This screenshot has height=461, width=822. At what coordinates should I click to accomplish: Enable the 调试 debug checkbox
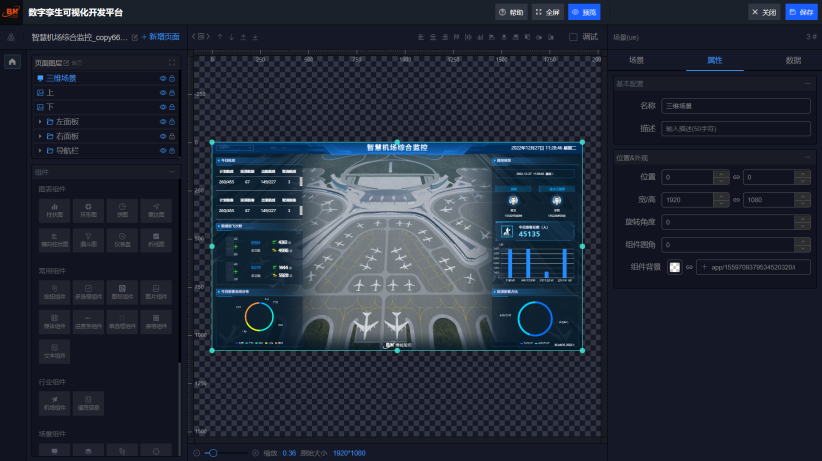click(x=573, y=36)
